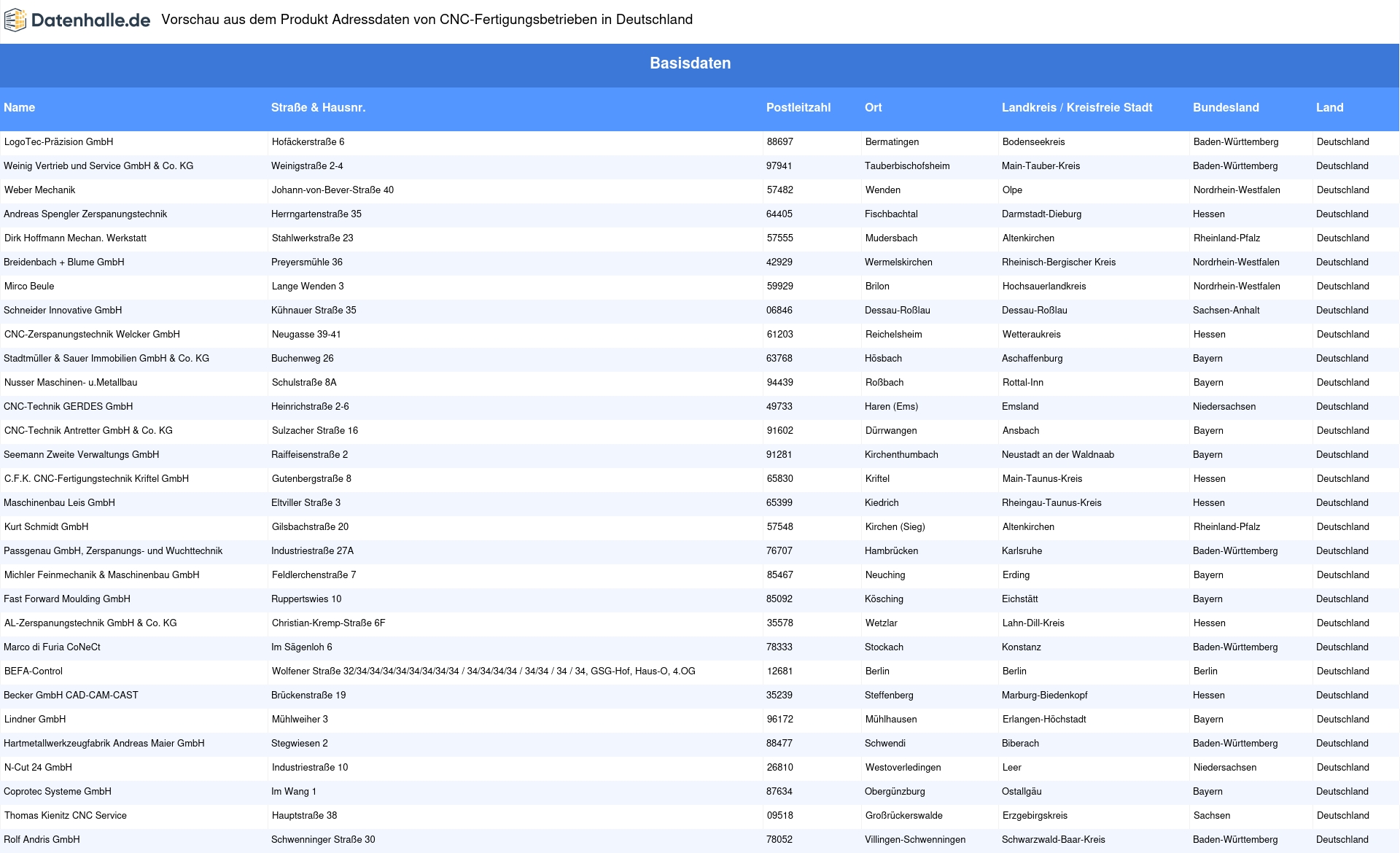Select the N-Cut 24 GmbH entry
1400x853 pixels.
38,767
